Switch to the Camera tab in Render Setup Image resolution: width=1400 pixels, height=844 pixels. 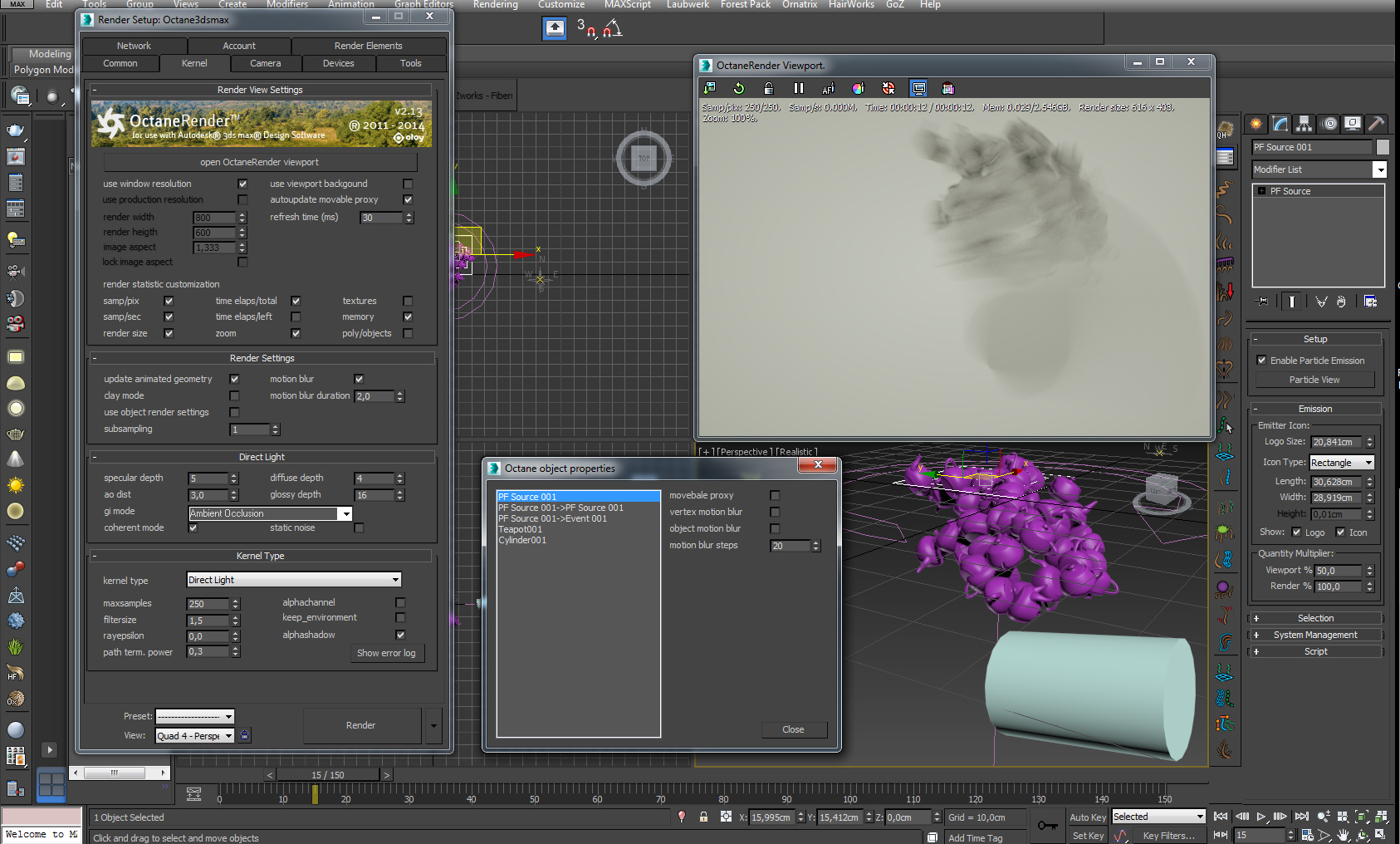point(266,63)
